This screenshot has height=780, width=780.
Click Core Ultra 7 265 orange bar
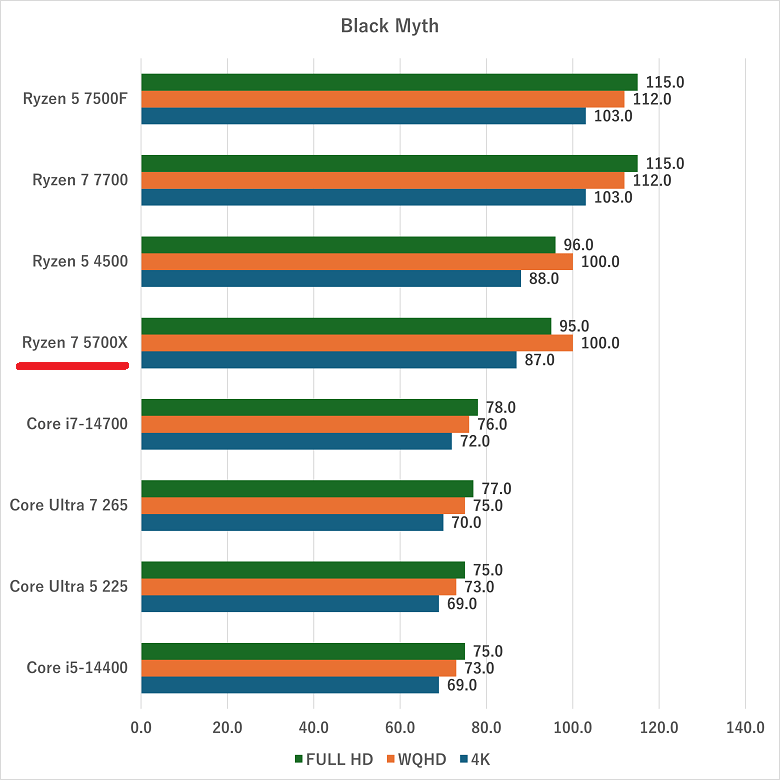point(303,505)
